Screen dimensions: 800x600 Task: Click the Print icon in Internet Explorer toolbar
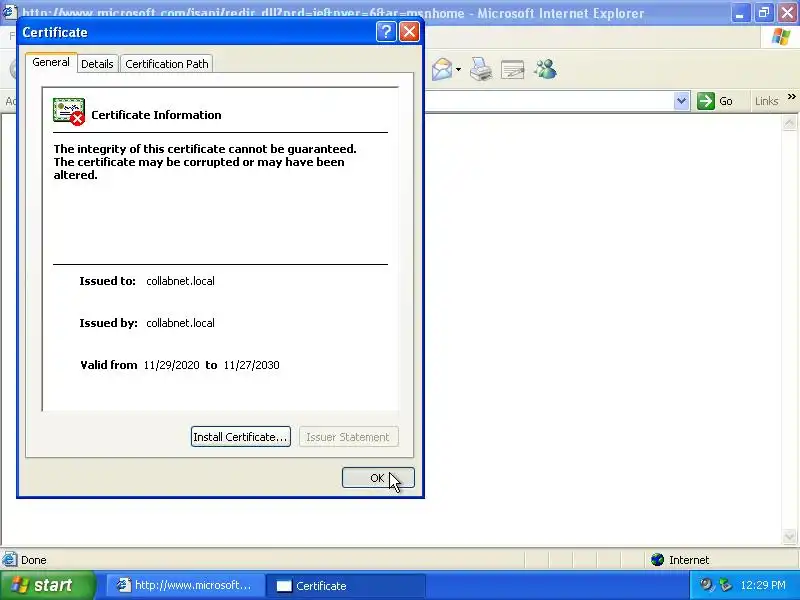[x=481, y=69]
